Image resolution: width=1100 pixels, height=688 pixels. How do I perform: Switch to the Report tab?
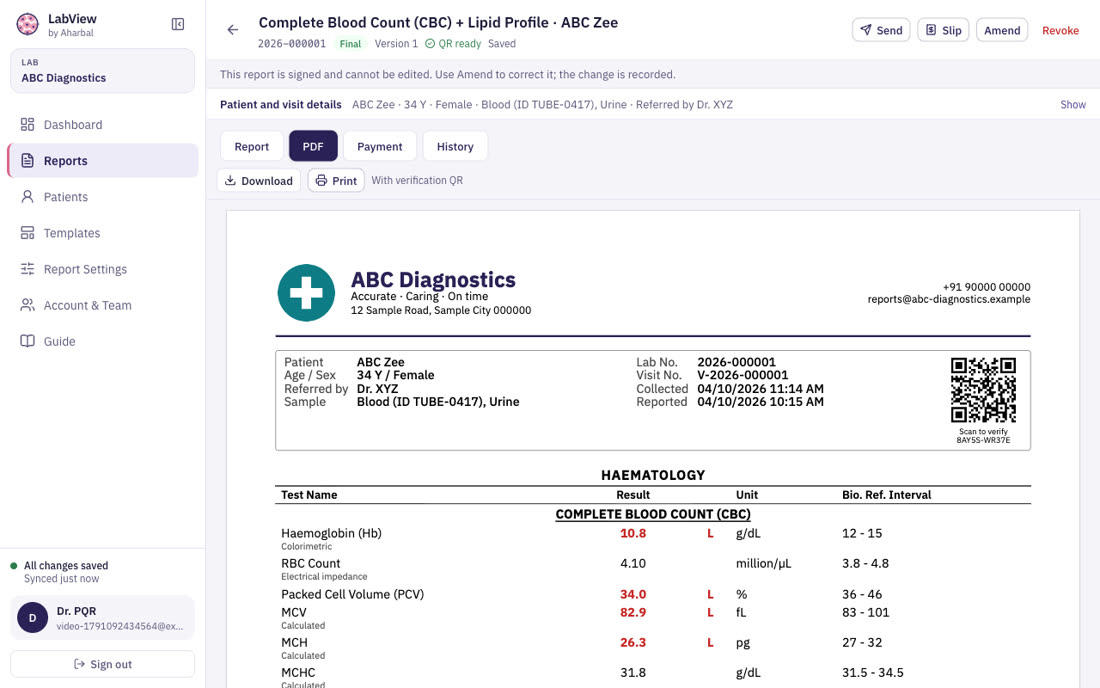click(251, 146)
